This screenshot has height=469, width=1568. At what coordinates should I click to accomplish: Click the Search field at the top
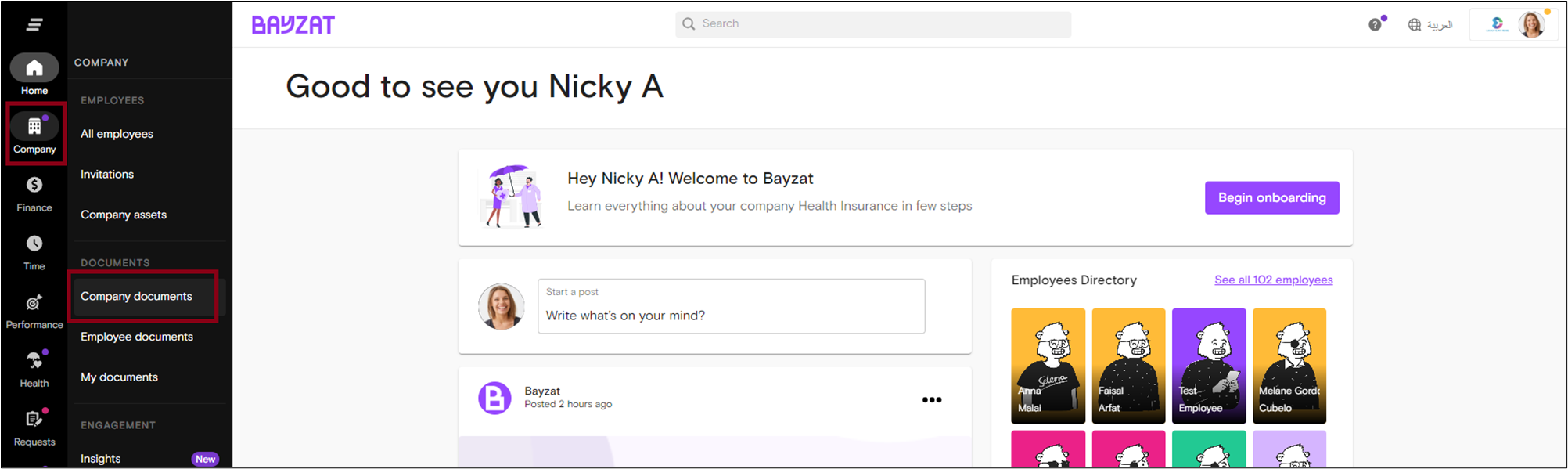[872, 24]
